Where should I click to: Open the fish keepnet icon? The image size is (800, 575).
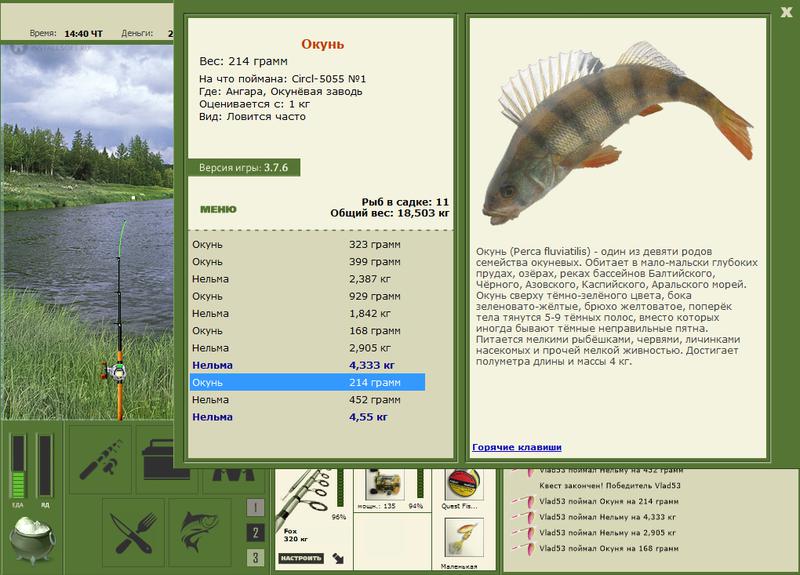click(201, 533)
